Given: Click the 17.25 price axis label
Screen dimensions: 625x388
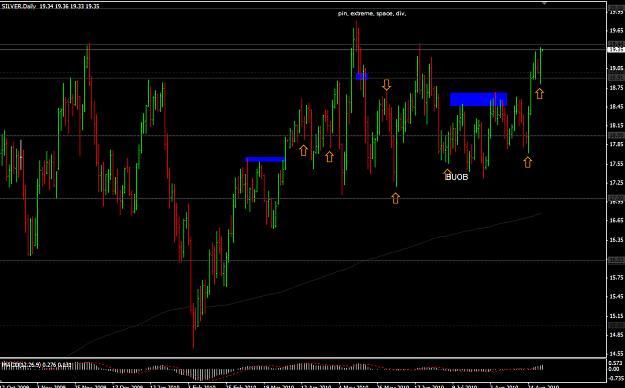Looking at the screenshot, I should (616, 183).
